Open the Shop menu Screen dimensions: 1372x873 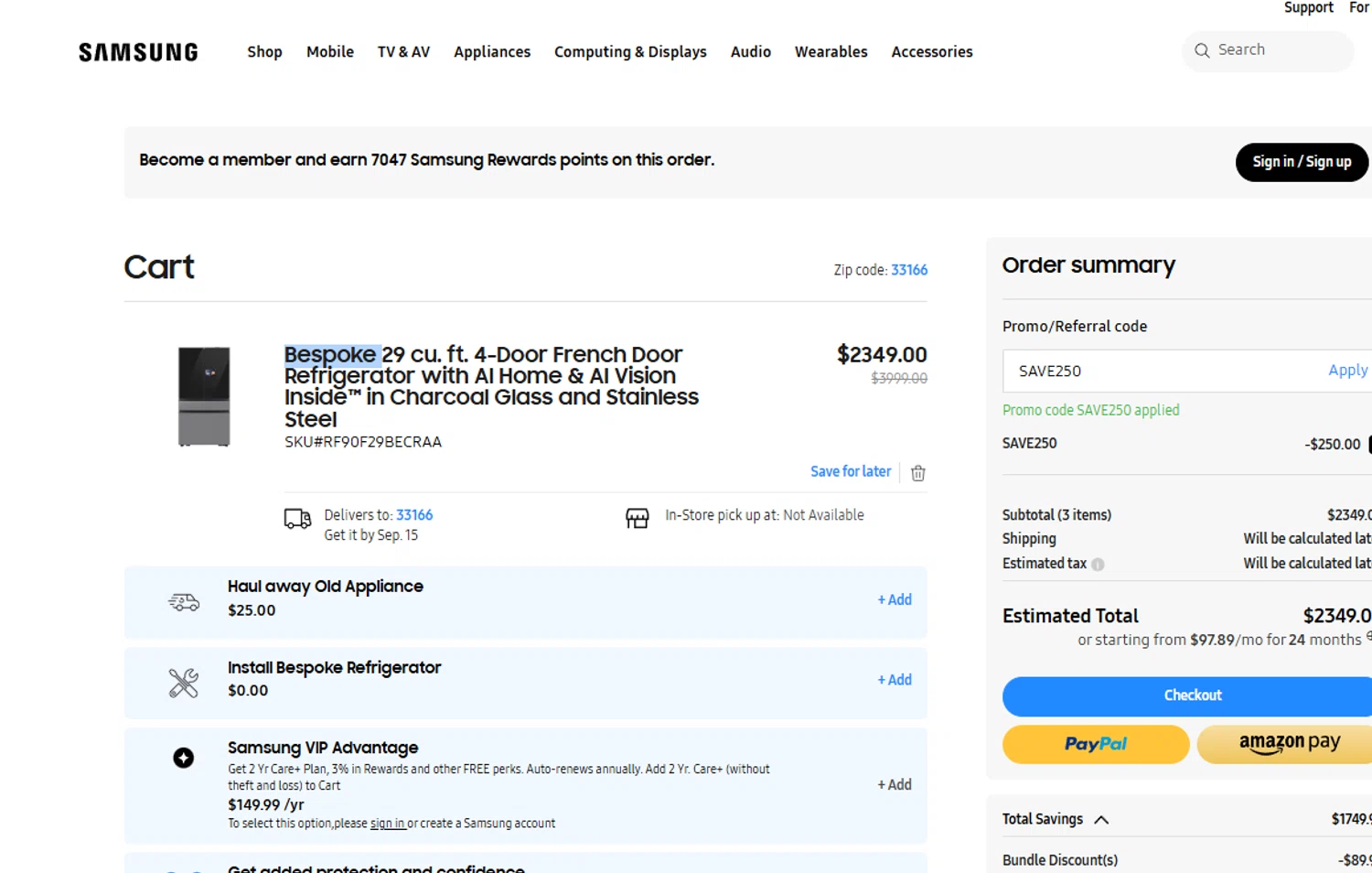264,52
